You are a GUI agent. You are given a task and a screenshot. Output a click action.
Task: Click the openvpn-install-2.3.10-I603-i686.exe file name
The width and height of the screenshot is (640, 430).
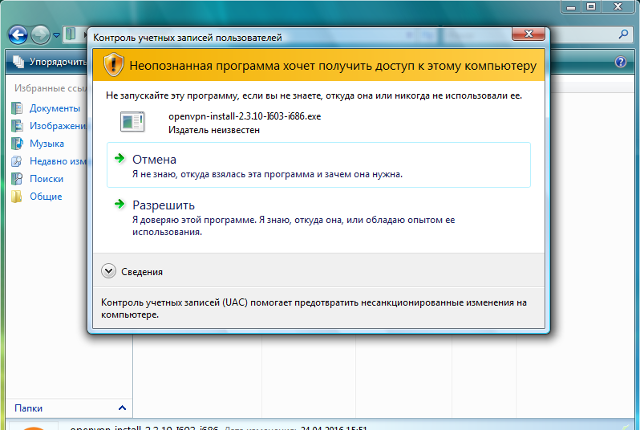tap(244, 116)
